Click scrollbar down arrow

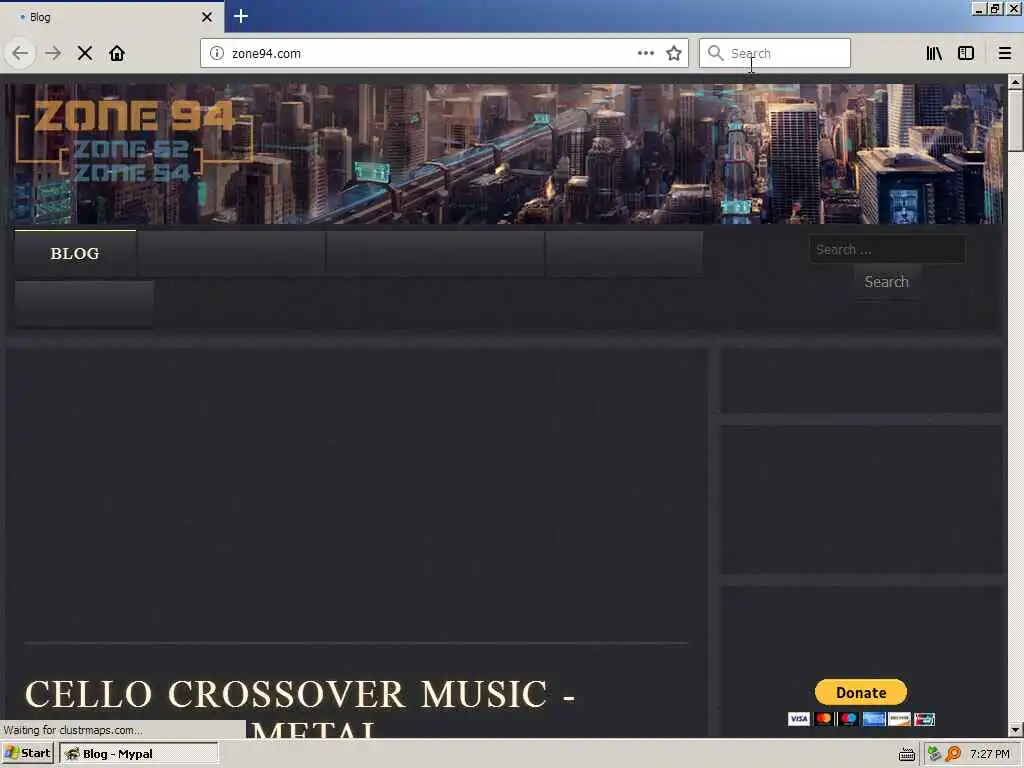(1015, 729)
